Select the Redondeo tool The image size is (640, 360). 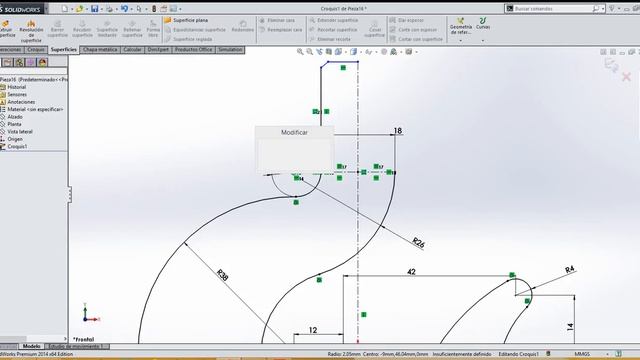[242, 27]
